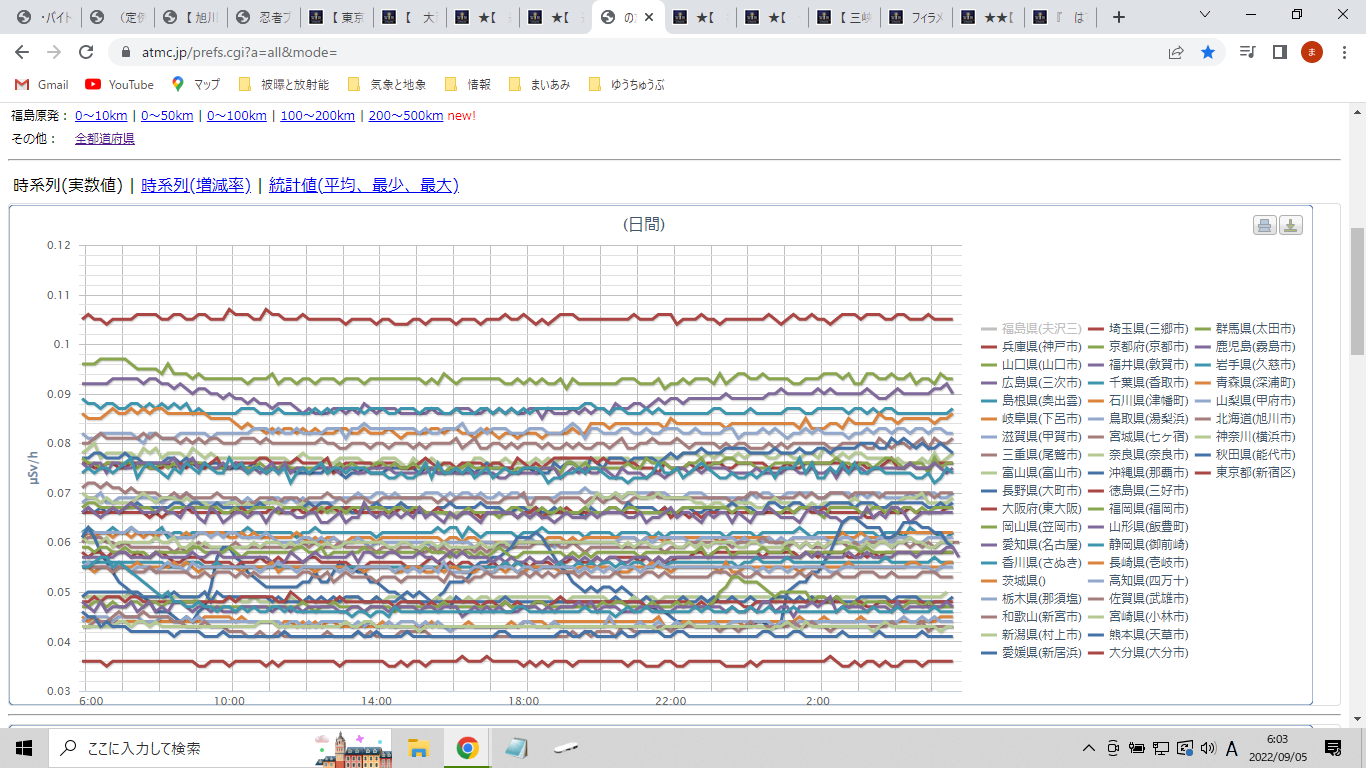This screenshot has width=1366, height=768.
Task: Toggle 大分県(大分市) legend entry
Action: tap(1148, 652)
